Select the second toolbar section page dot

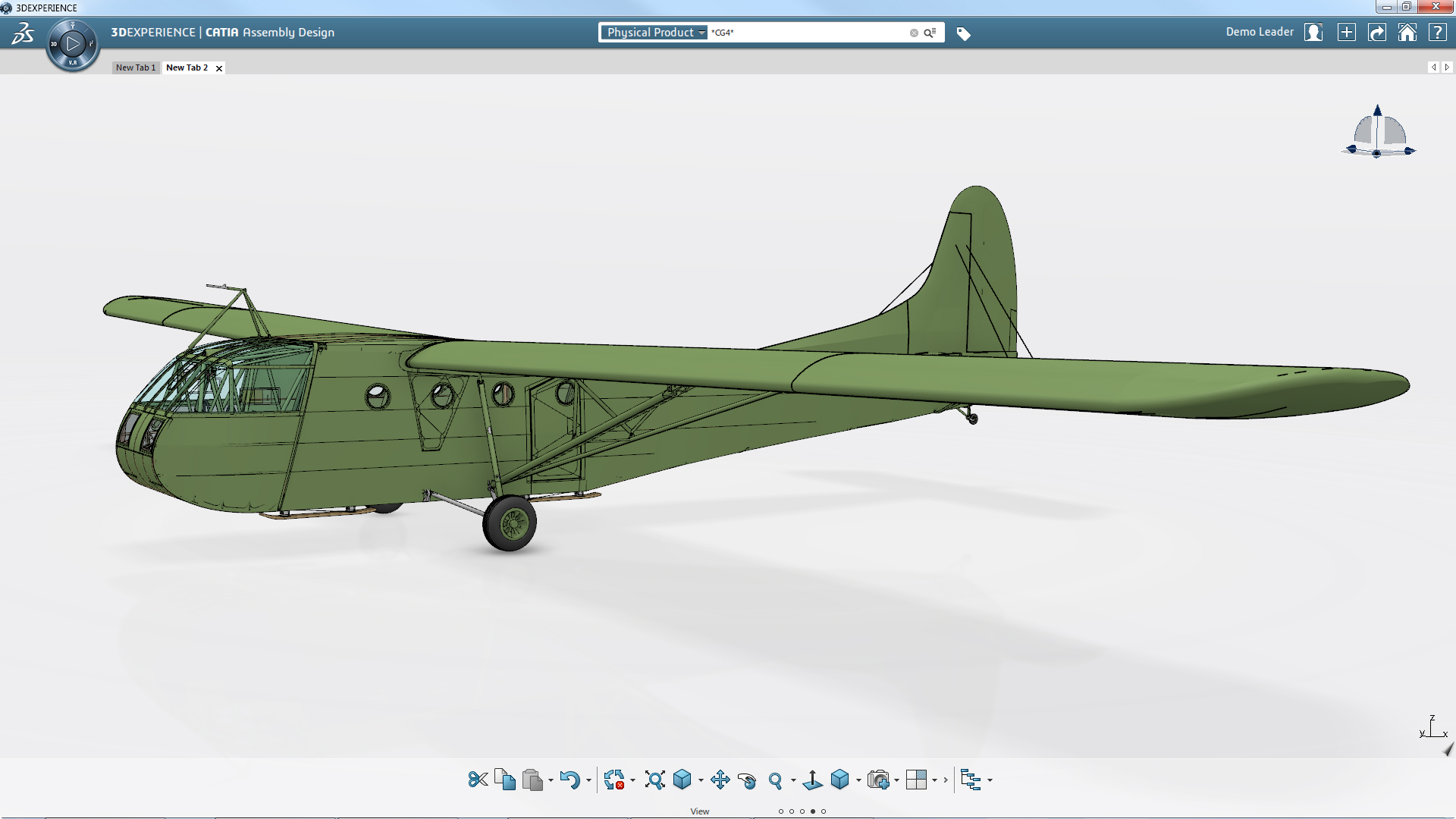pyautogui.click(x=792, y=811)
